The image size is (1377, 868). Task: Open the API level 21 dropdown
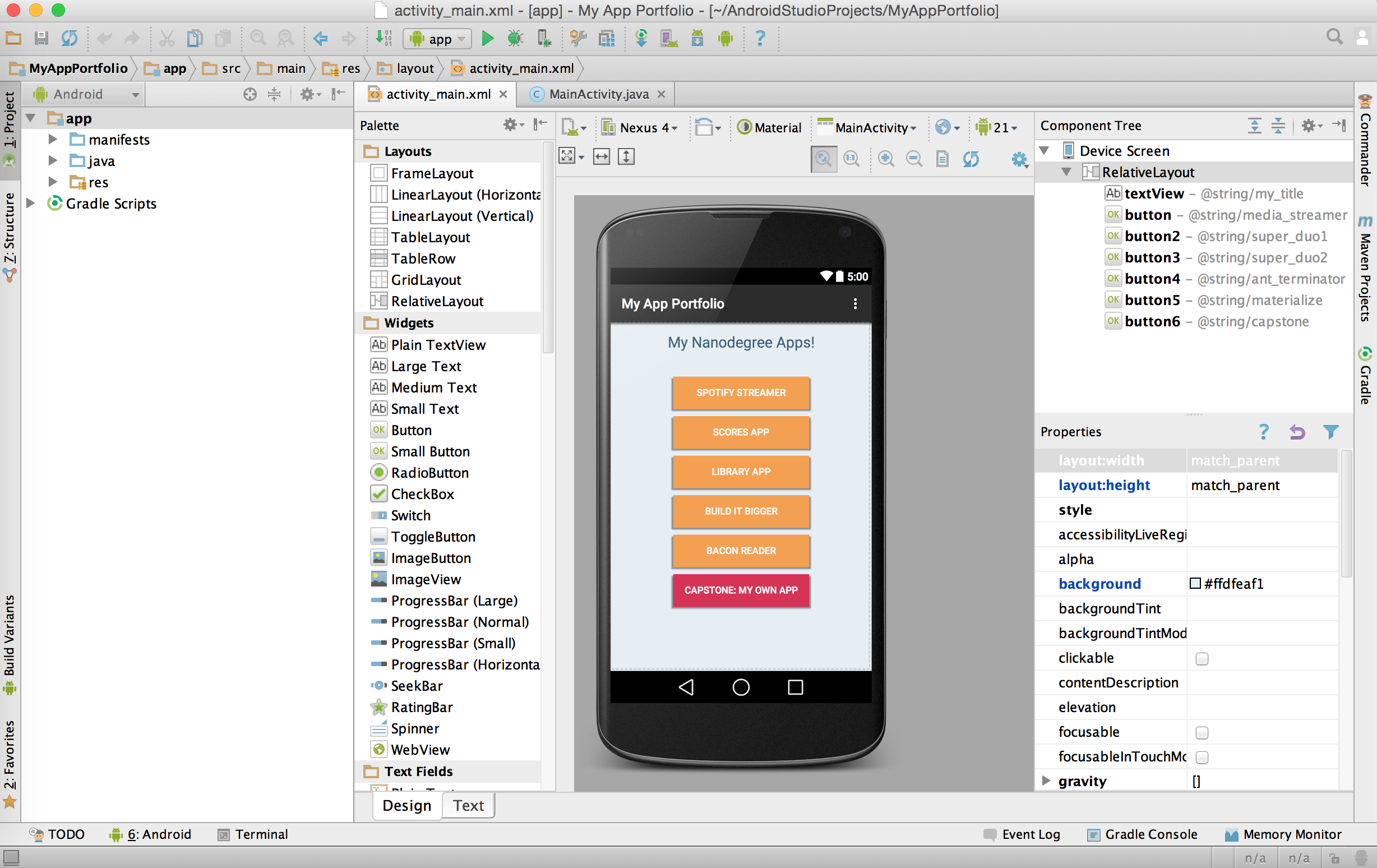coord(996,127)
